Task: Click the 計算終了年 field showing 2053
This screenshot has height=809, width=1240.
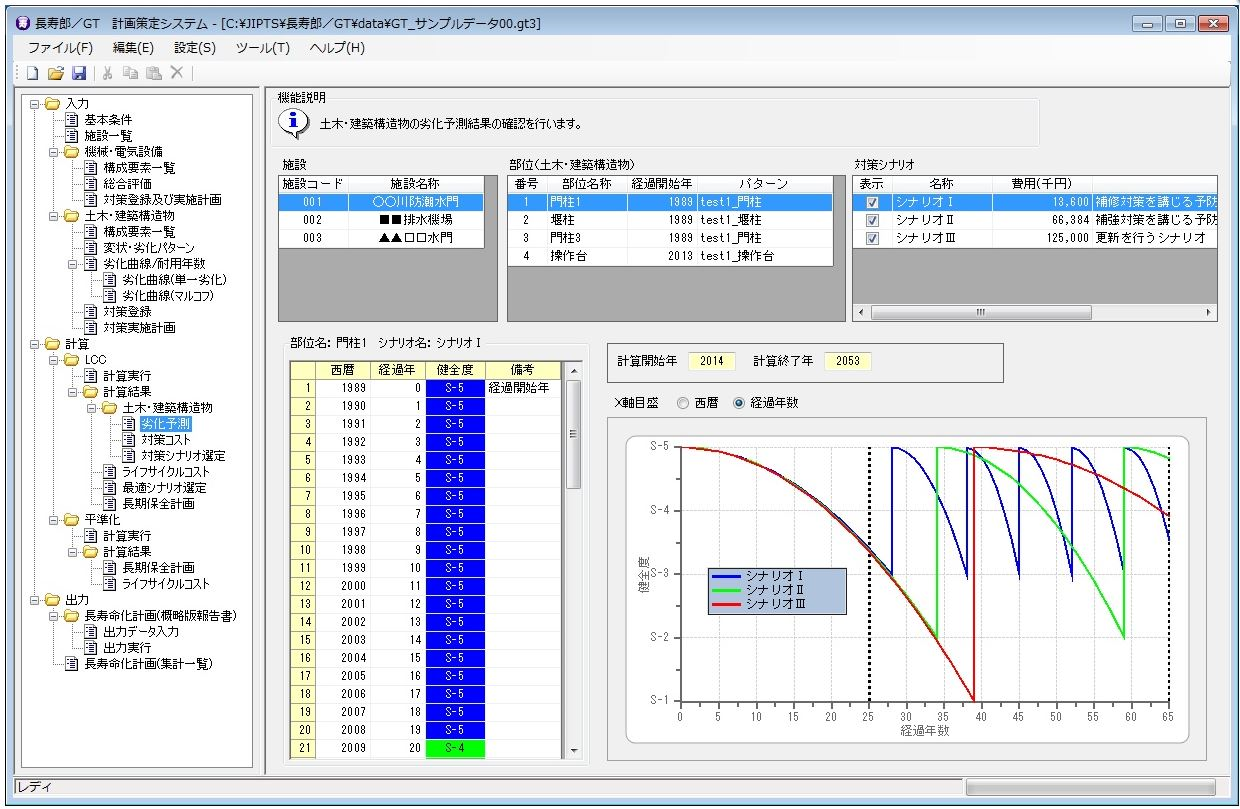Action: tap(847, 361)
